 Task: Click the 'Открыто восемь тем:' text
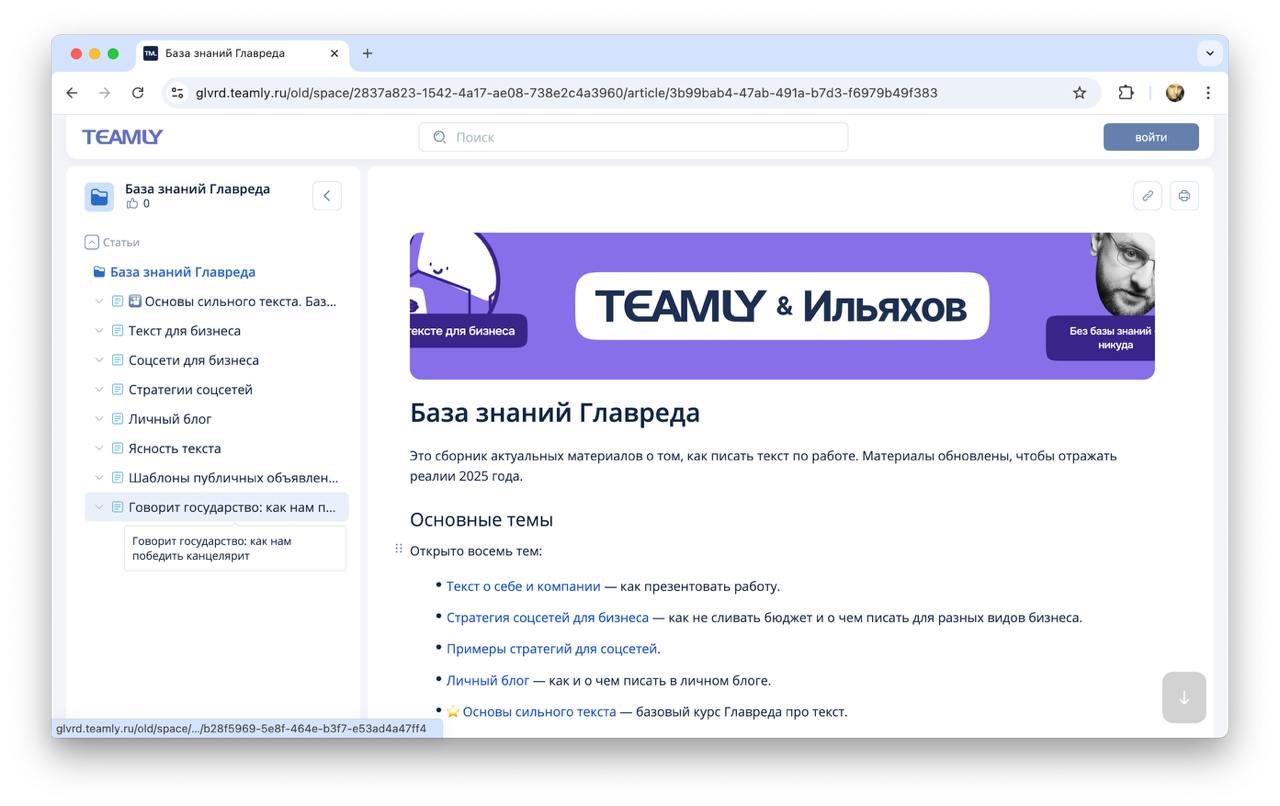476,551
